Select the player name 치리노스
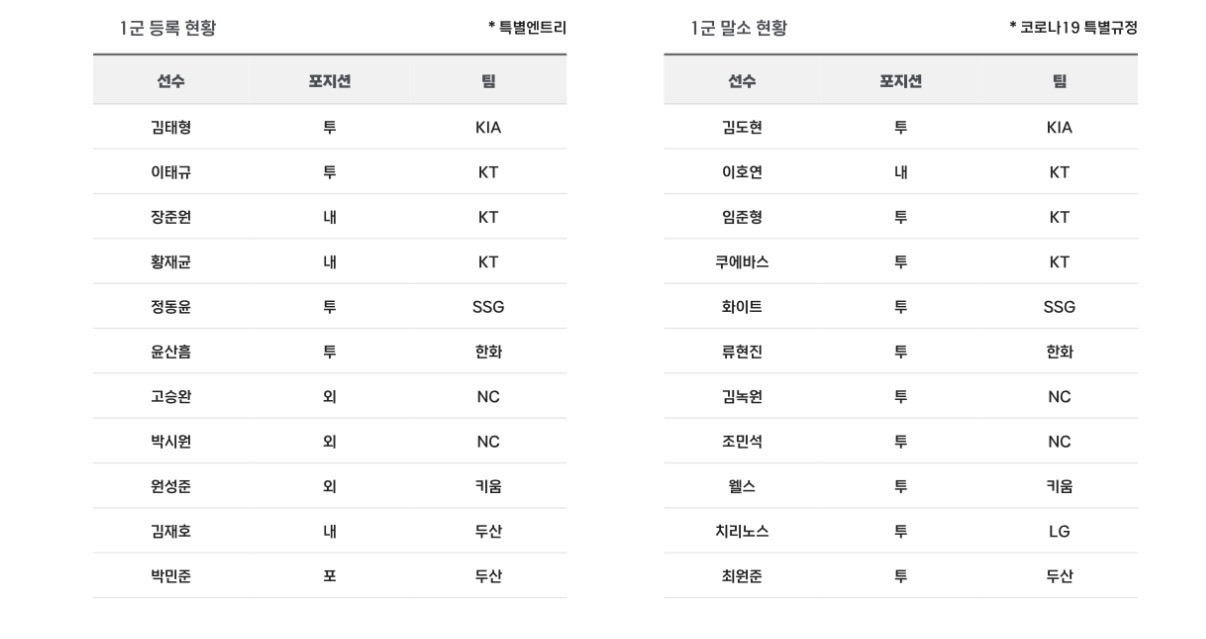 (742, 531)
